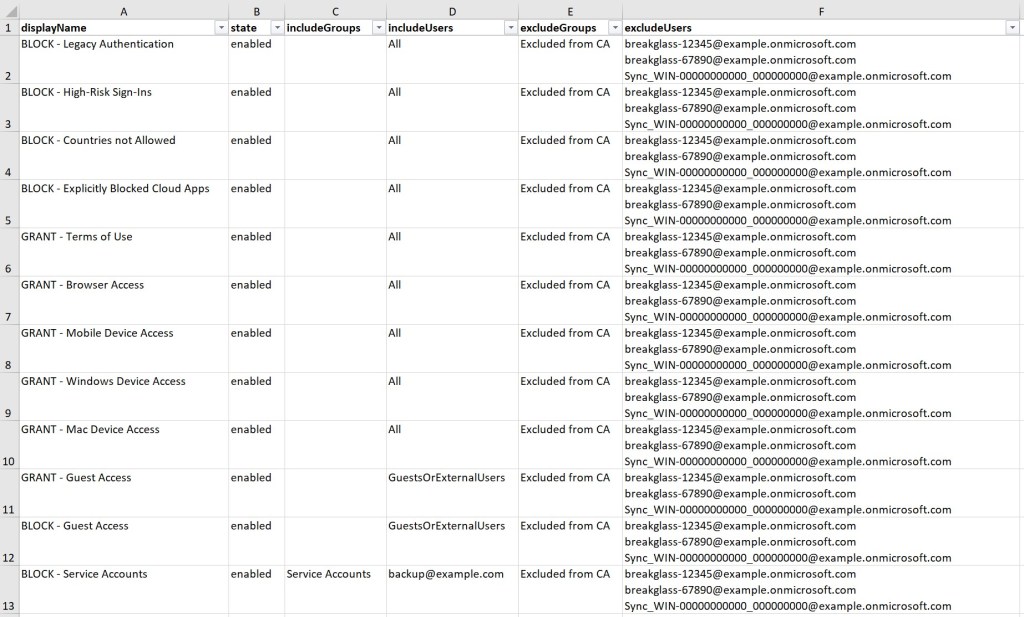Select column A header
The height and width of the screenshot is (617, 1024).
(122, 10)
